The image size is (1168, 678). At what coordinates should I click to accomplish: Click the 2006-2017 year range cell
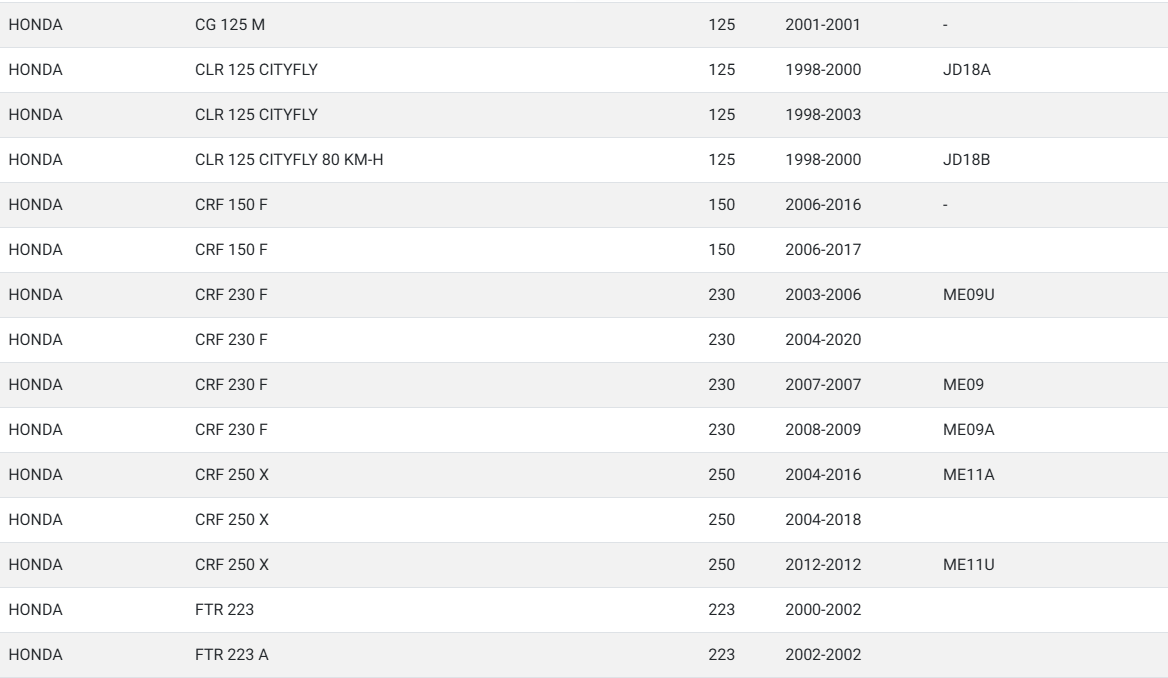tap(823, 250)
